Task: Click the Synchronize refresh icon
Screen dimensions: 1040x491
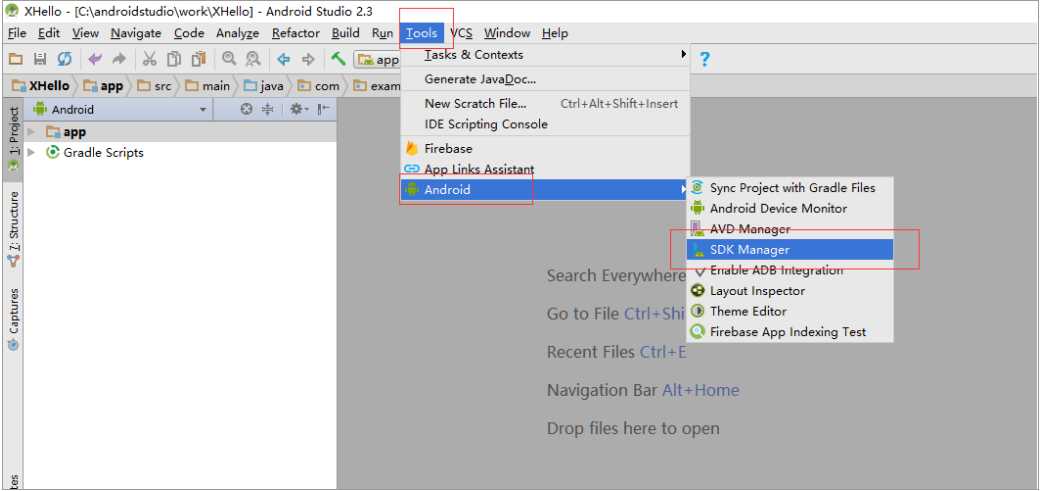Action: click(64, 59)
